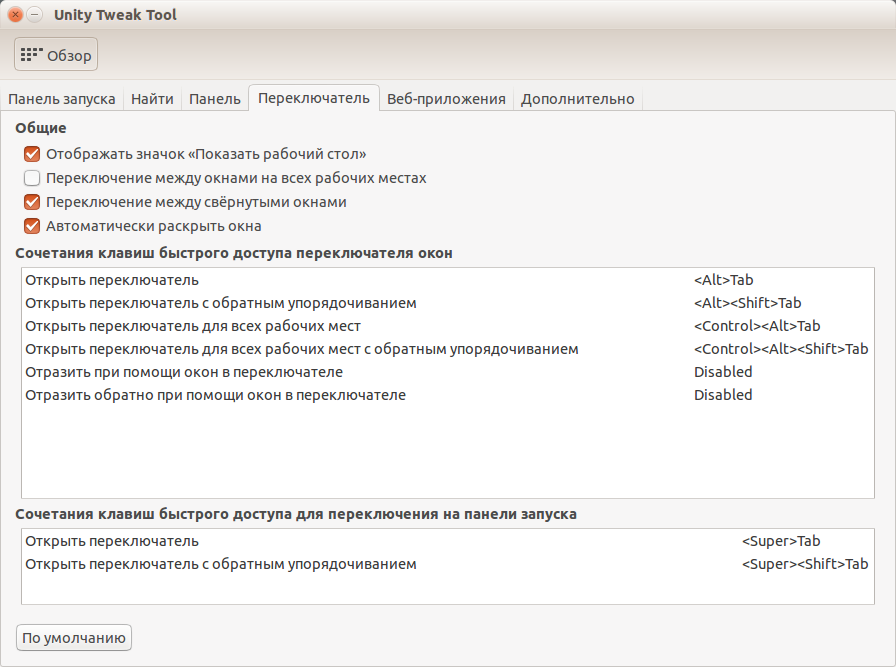Image resolution: width=896 pixels, height=667 pixels.
Task: Click the Обзор overview grid button
Action: click(x=56, y=55)
